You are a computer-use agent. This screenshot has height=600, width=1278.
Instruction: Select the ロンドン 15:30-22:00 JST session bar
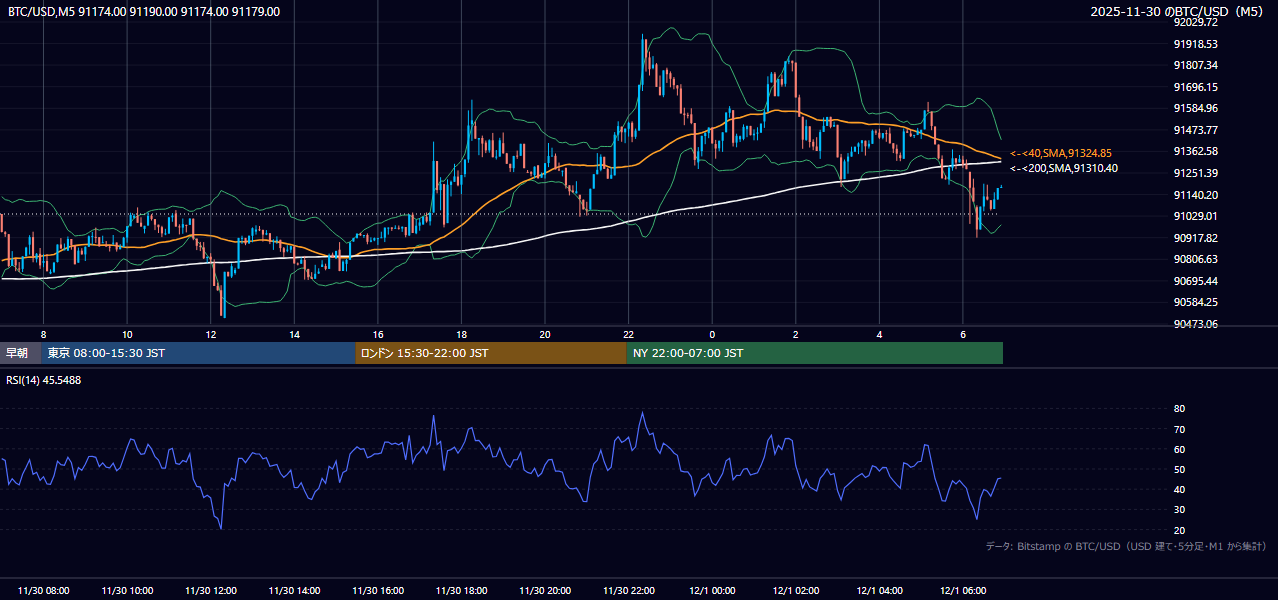point(491,353)
